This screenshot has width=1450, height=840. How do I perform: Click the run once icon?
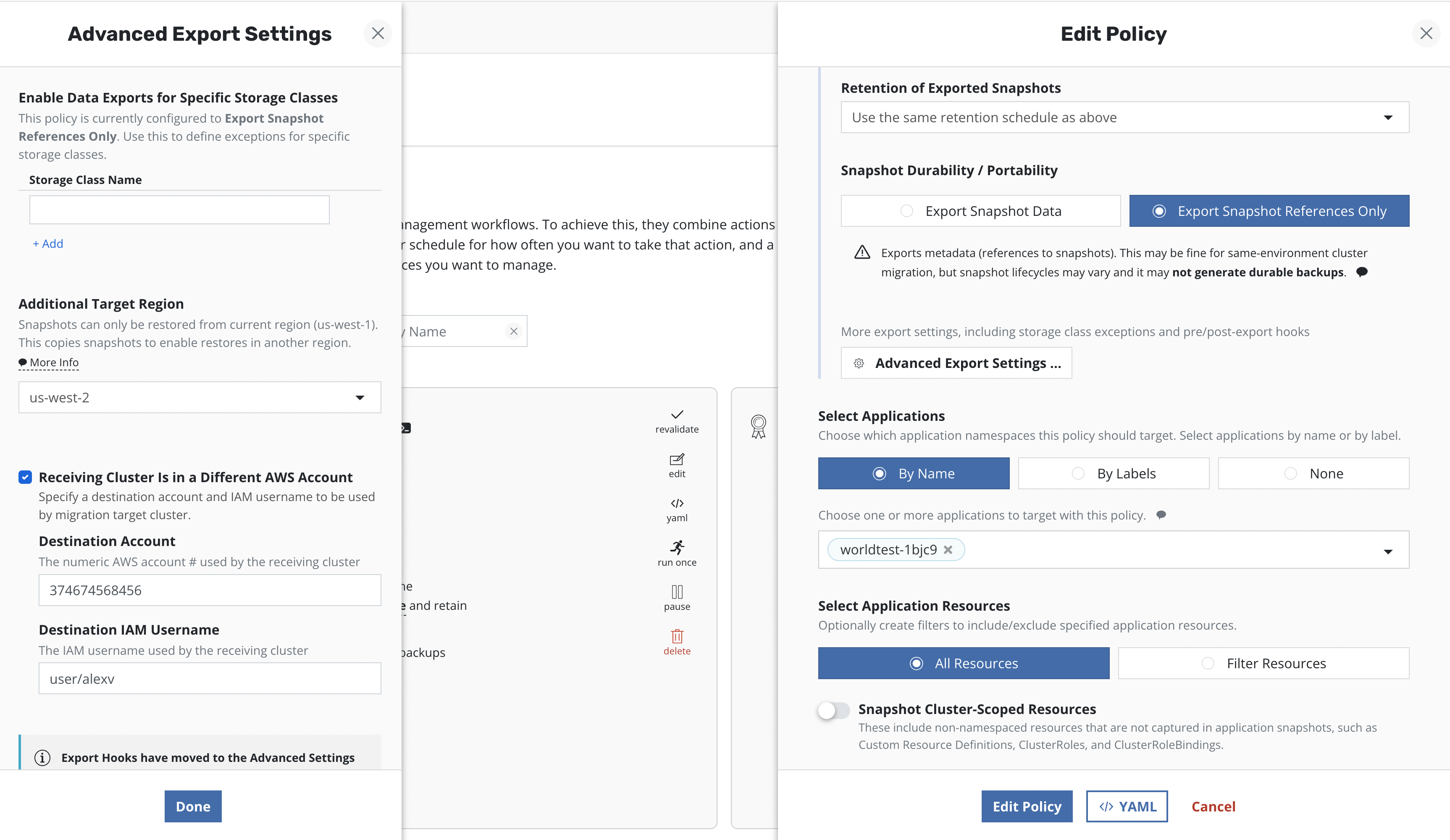677,547
